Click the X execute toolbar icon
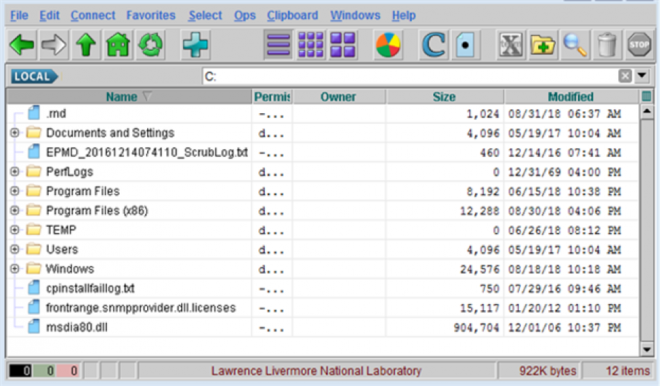 tap(511, 44)
